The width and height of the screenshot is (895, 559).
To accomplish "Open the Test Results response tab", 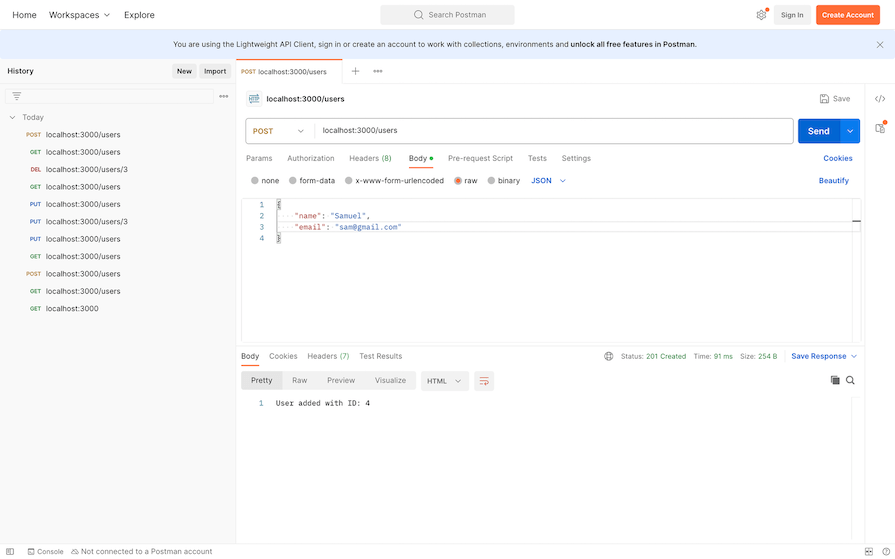I will point(380,356).
